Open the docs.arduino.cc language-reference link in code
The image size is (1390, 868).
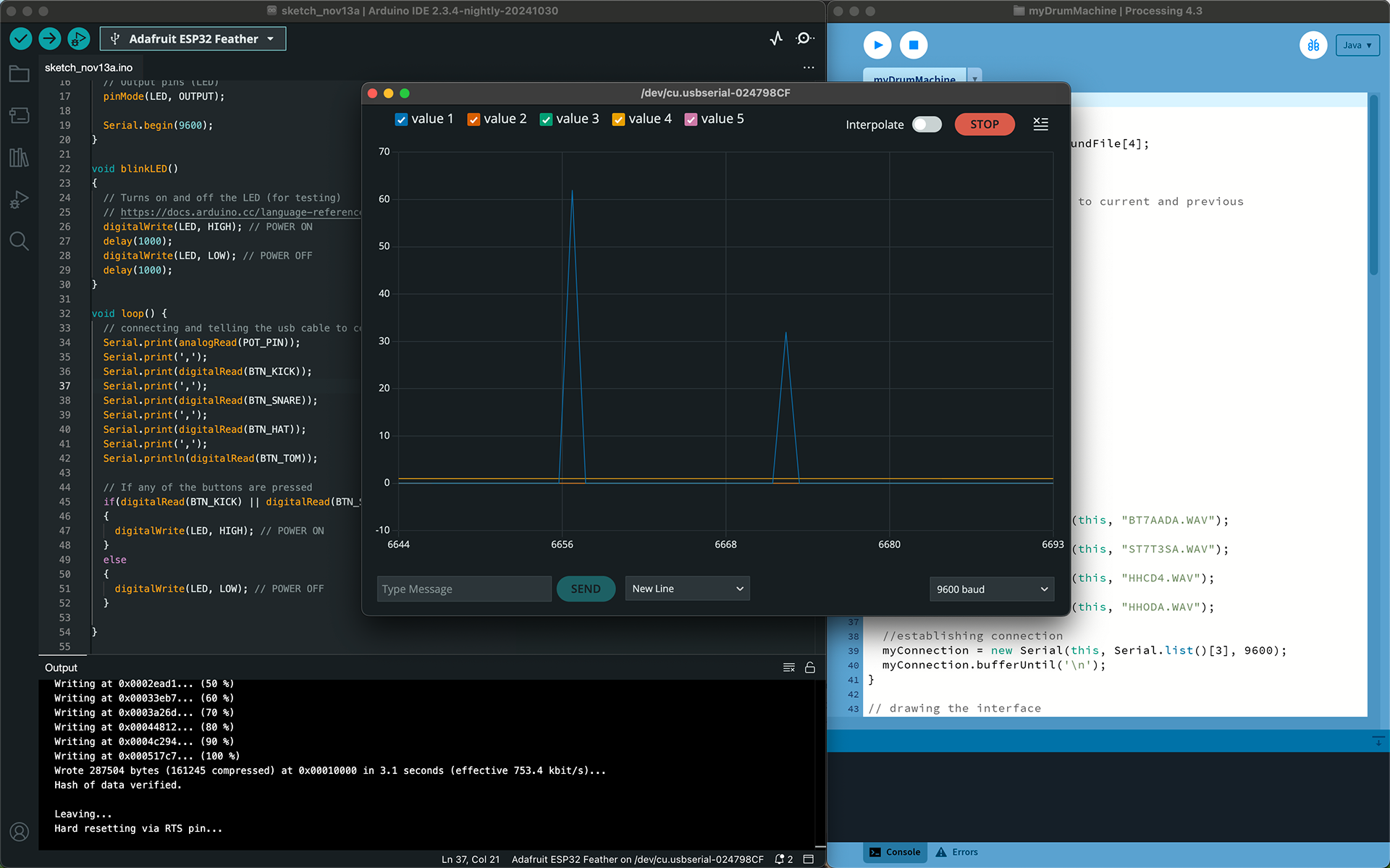(x=240, y=212)
